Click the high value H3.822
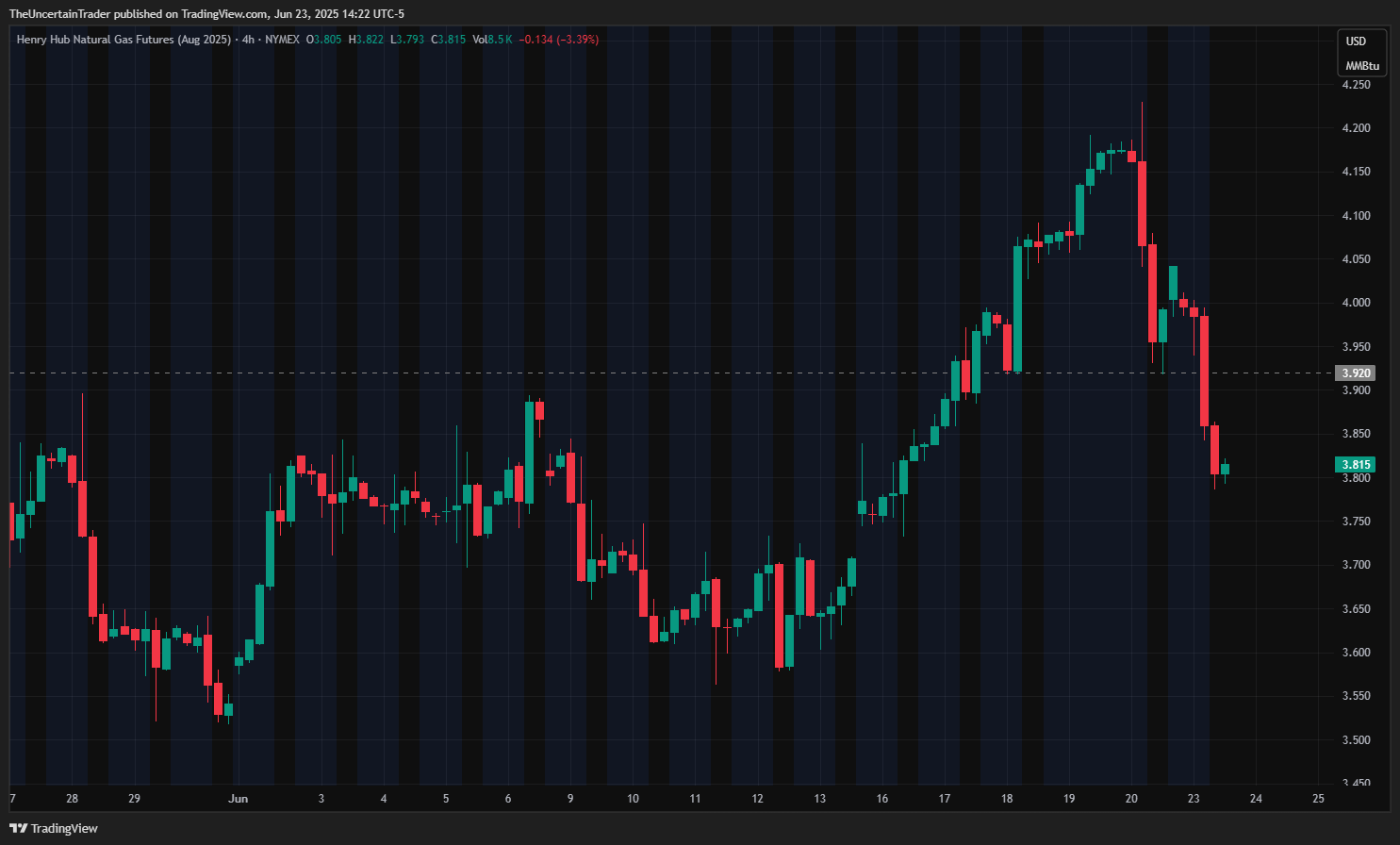The image size is (1400, 845). coord(366,40)
